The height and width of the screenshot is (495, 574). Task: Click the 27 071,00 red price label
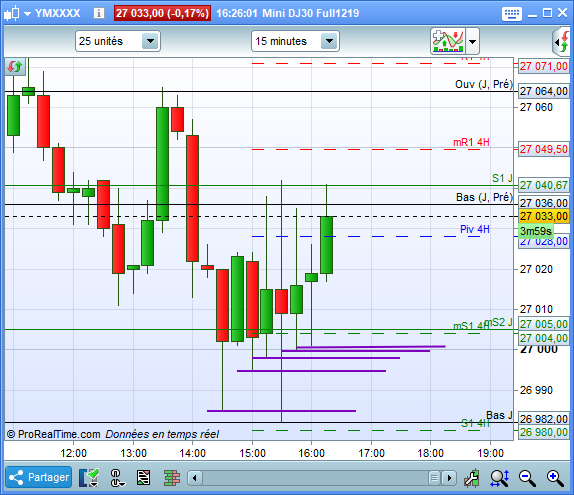[x=544, y=66]
